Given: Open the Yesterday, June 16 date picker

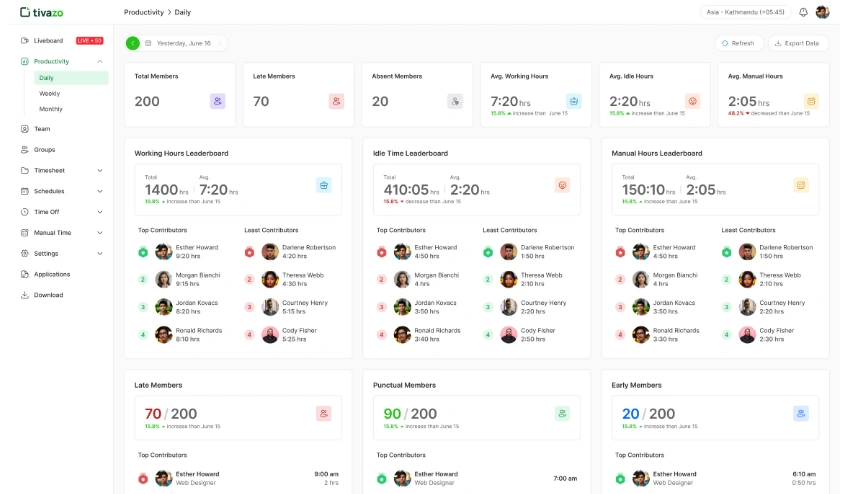Looking at the screenshot, I should [184, 43].
